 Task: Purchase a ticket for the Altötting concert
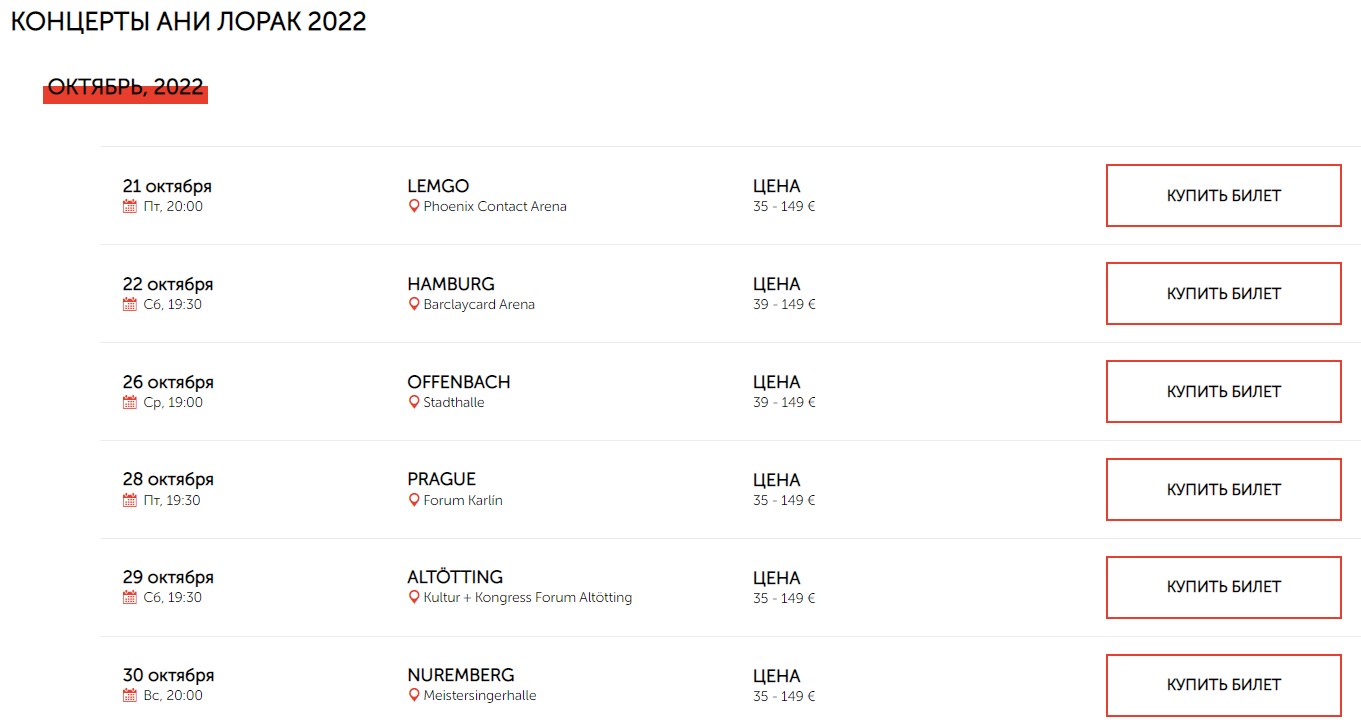coord(1223,587)
